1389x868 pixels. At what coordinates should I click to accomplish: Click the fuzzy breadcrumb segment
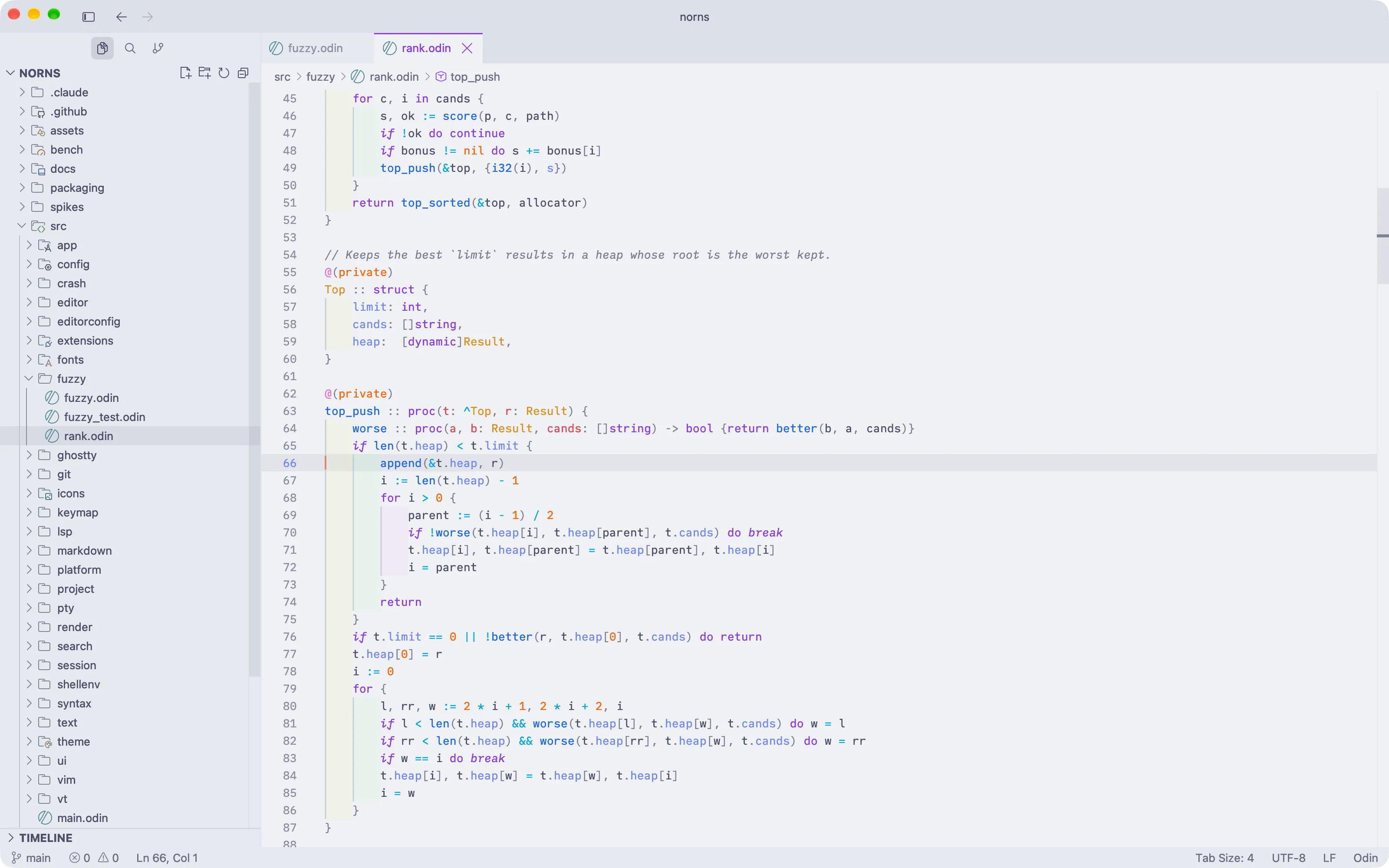coord(320,77)
